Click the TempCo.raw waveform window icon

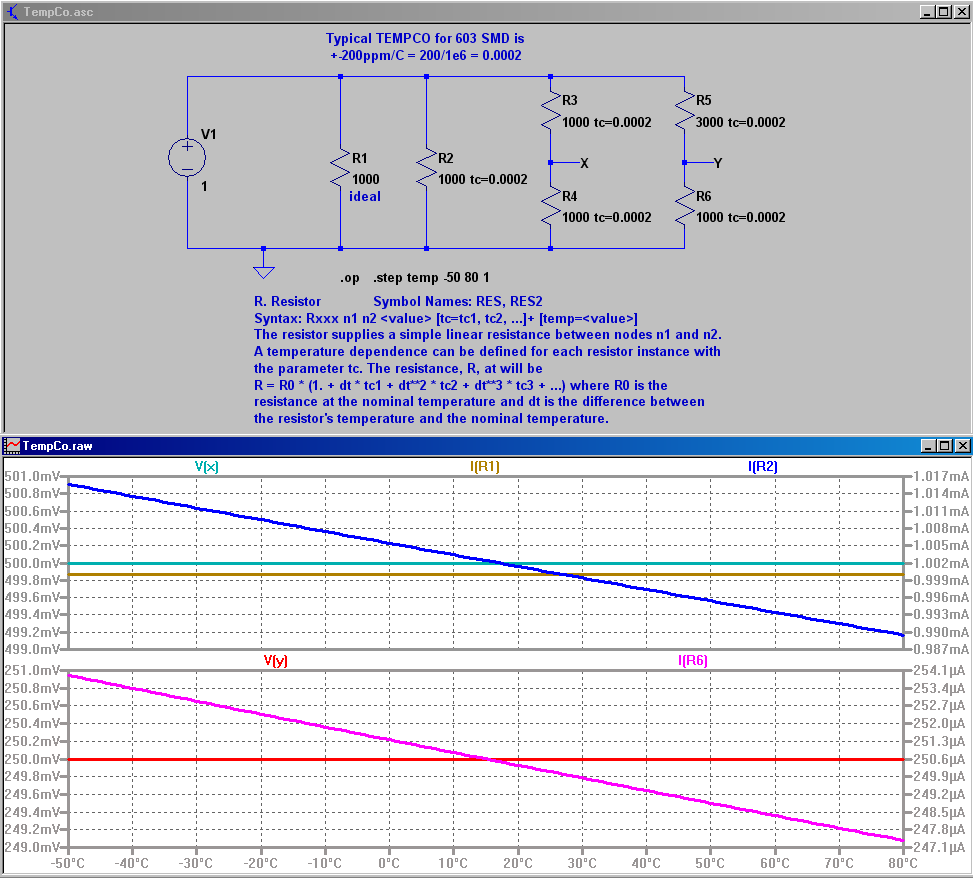(12, 446)
